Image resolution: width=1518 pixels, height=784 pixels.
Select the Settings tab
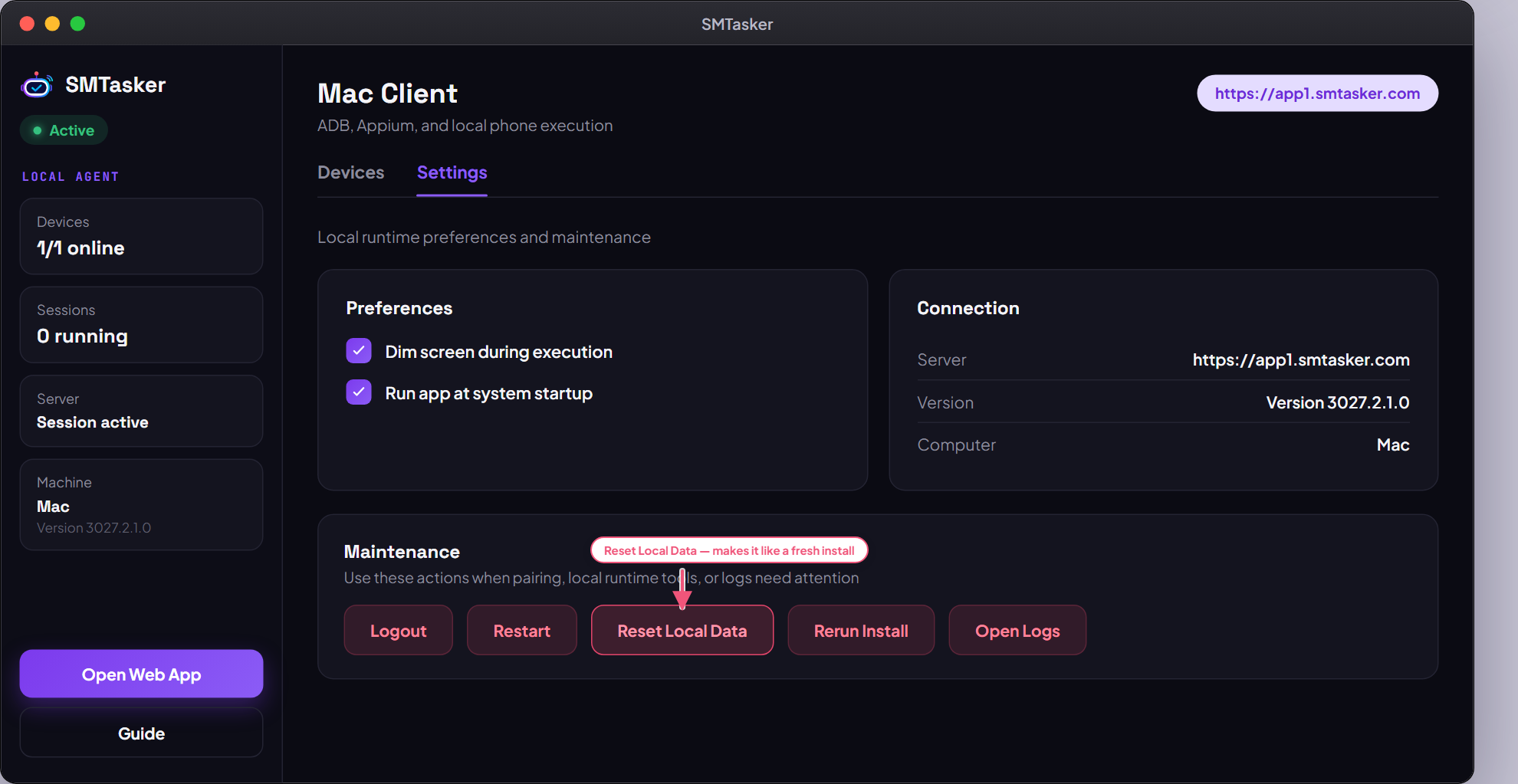pyautogui.click(x=452, y=172)
